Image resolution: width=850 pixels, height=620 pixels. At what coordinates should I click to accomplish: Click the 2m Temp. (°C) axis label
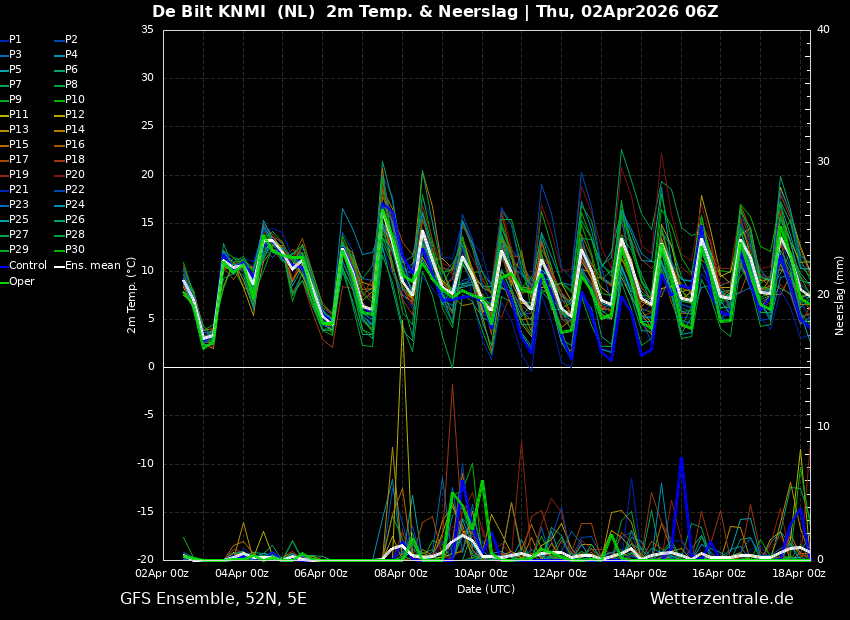point(132,294)
